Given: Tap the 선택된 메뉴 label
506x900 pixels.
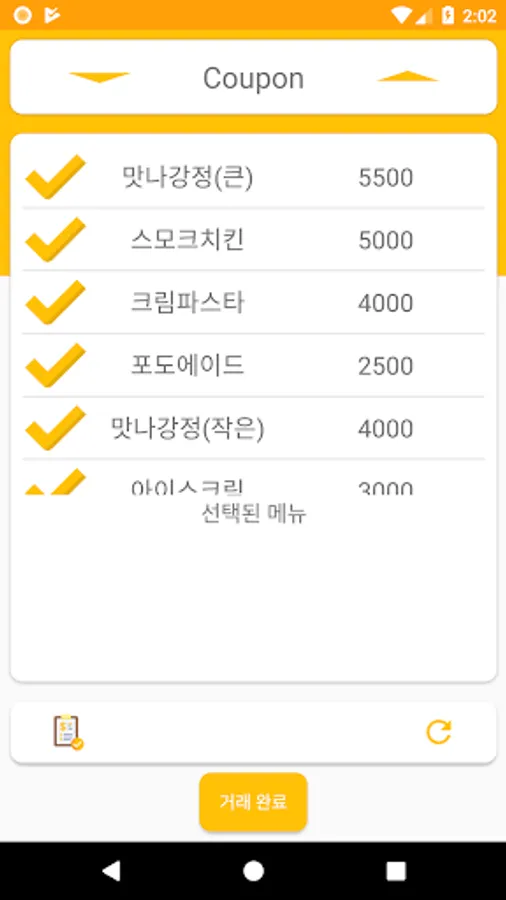Looking at the screenshot, I should point(254,514).
